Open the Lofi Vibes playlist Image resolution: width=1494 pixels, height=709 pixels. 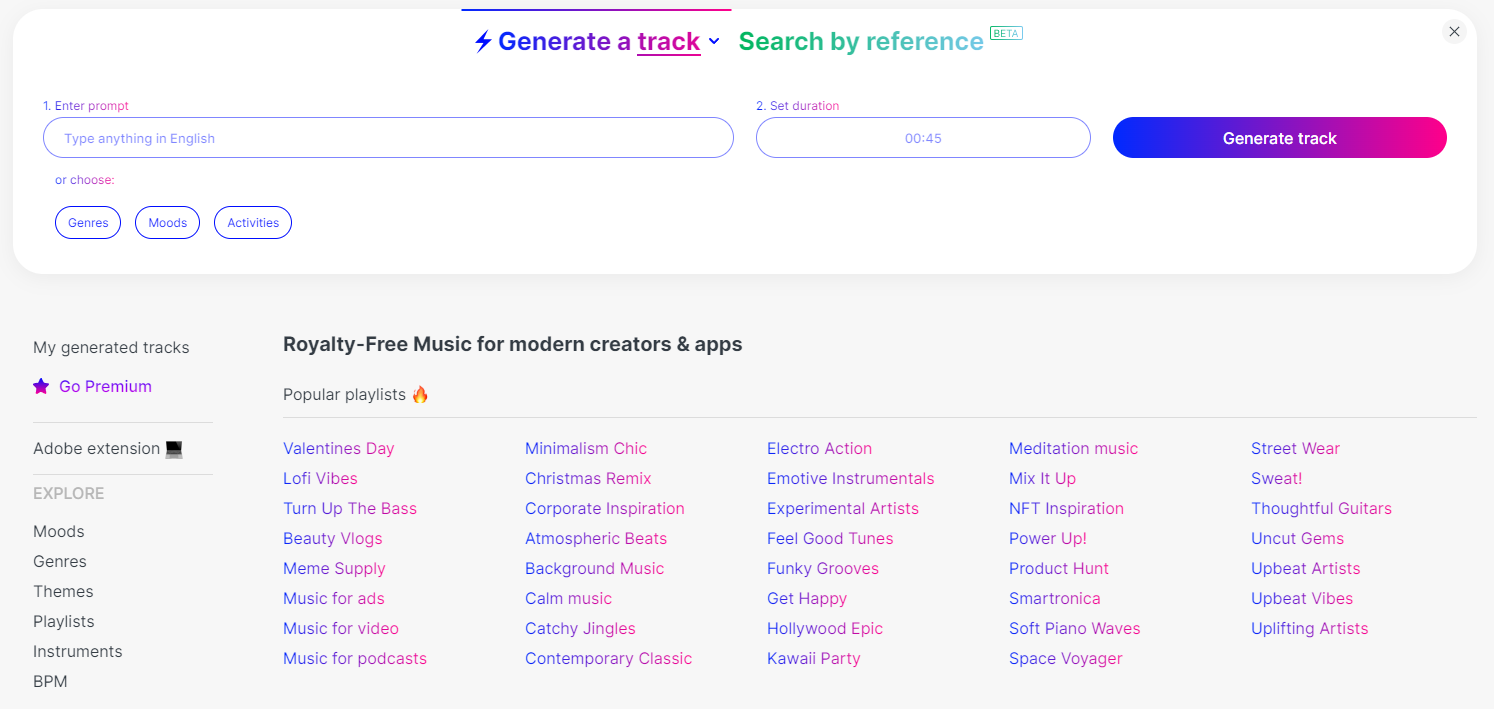click(320, 478)
